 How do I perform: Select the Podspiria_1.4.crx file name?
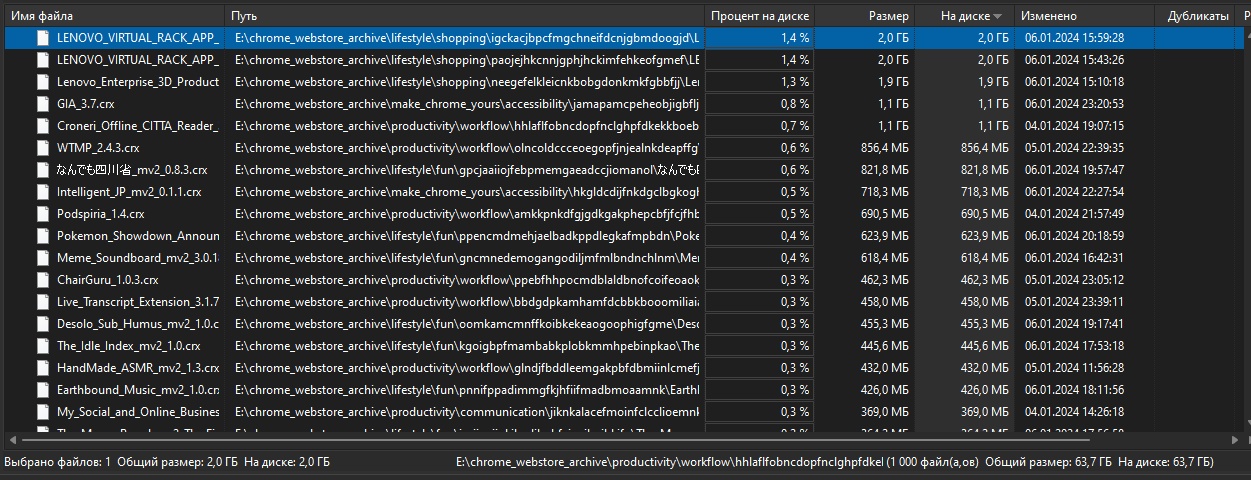tap(100, 214)
